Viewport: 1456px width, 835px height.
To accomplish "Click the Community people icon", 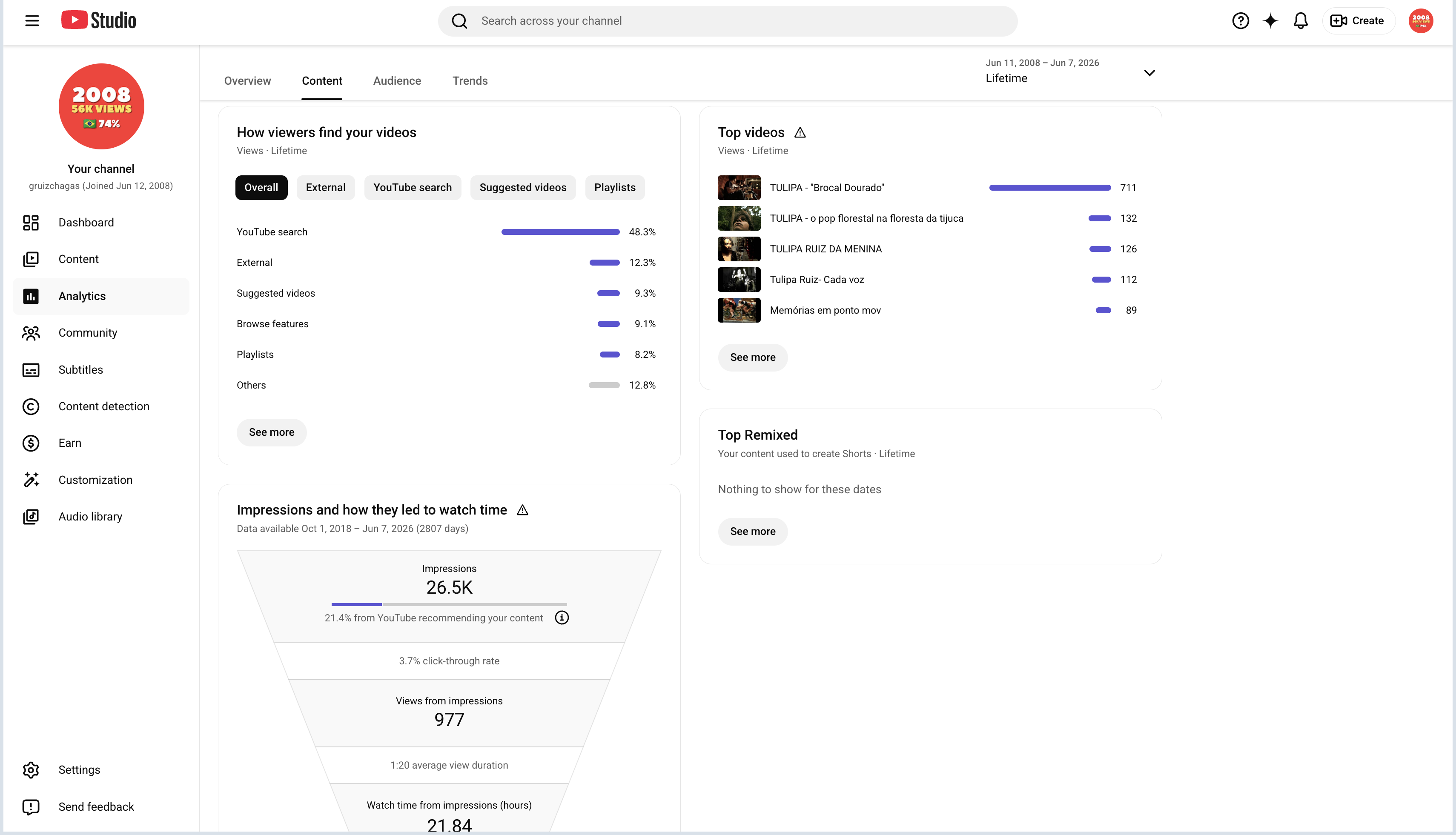I will 31,333.
